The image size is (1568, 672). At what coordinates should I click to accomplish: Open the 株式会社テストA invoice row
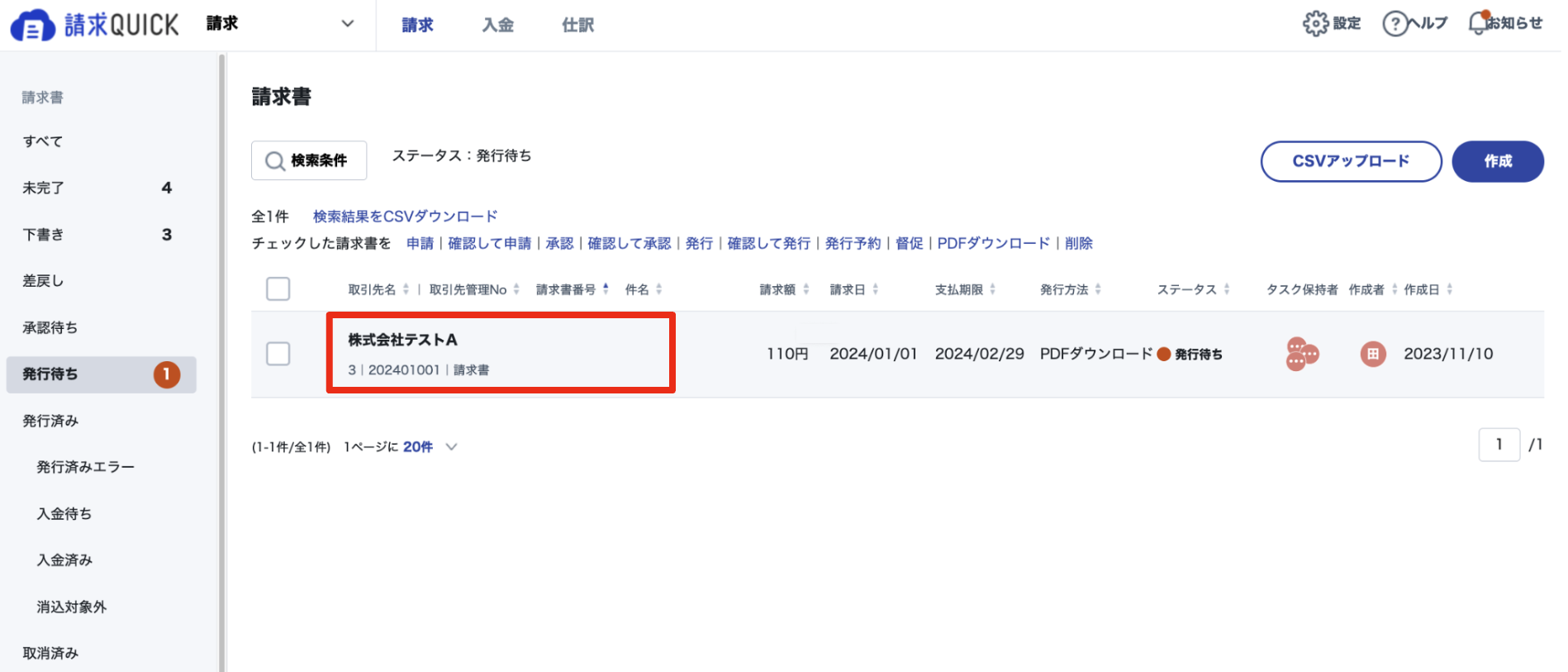tap(897, 354)
